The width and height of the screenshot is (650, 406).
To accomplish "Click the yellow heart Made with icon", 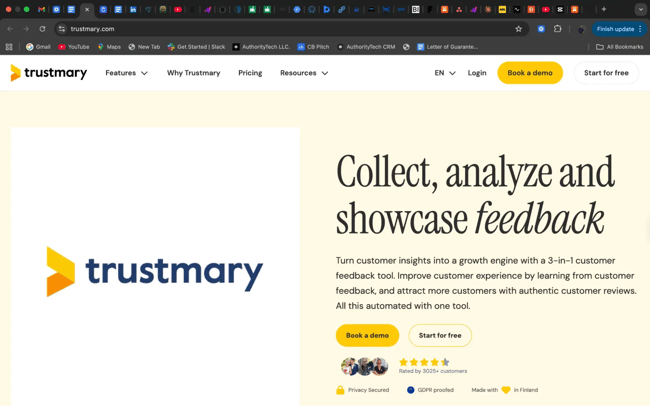I will 506,390.
